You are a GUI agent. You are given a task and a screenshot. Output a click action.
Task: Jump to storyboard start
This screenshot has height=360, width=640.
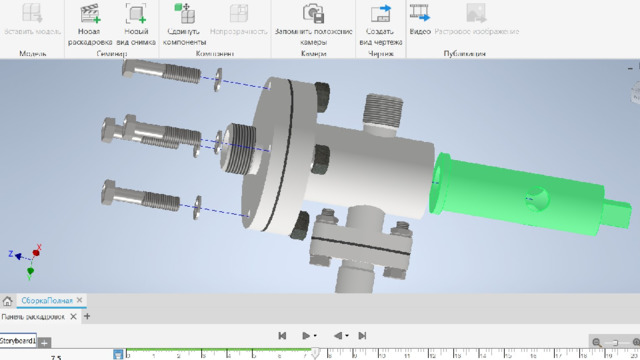pyautogui.click(x=282, y=336)
